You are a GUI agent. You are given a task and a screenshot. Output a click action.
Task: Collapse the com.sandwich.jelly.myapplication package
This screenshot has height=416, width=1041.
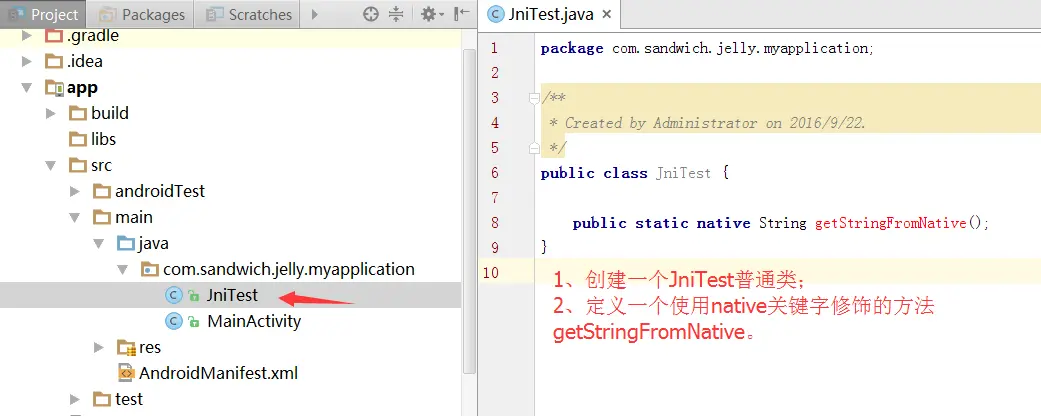pos(123,269)
